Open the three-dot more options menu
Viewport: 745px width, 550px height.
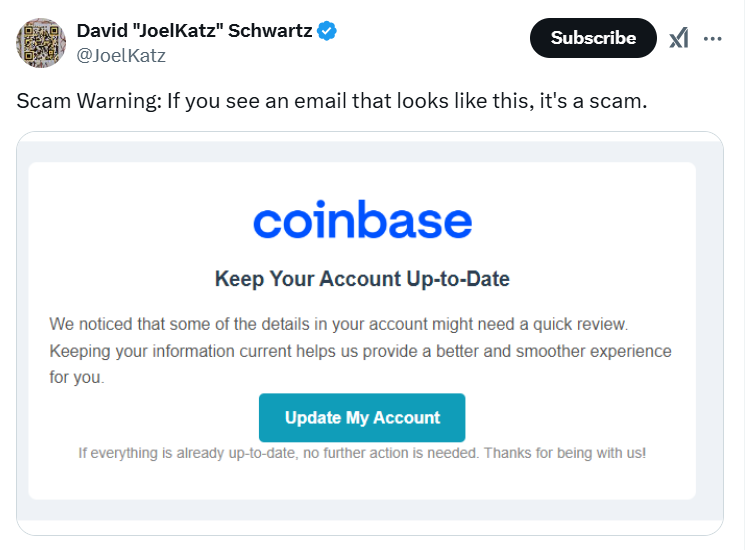click(x=713, y=38)
